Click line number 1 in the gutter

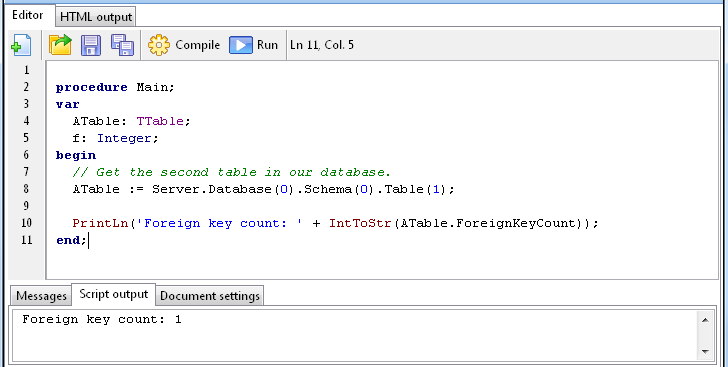click(26, 70)
